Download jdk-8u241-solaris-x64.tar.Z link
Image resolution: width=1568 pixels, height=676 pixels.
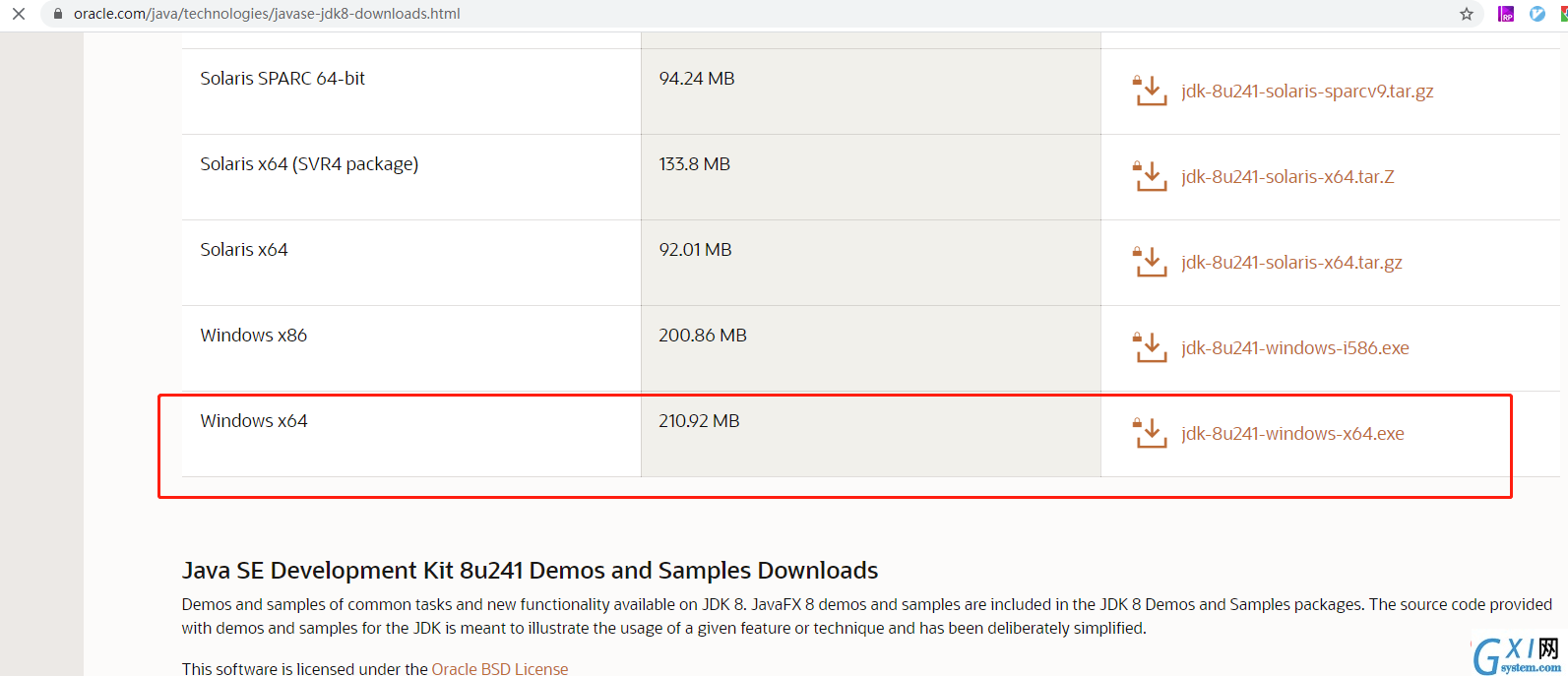click(x=1287, y=177)
